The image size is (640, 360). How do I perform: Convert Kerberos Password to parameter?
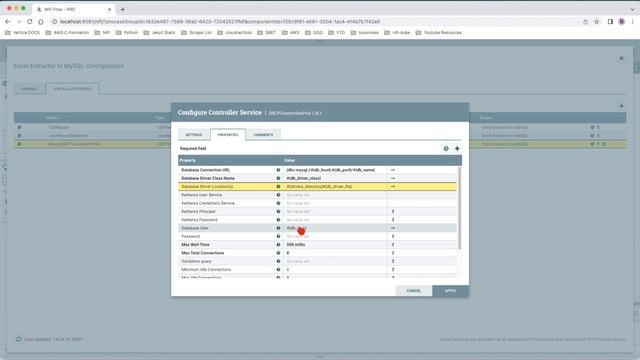[x=393, y=220]
